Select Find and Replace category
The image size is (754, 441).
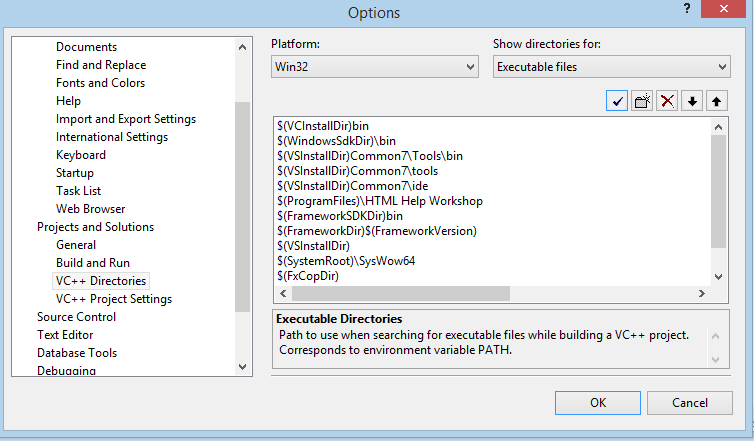click(101, 65)
